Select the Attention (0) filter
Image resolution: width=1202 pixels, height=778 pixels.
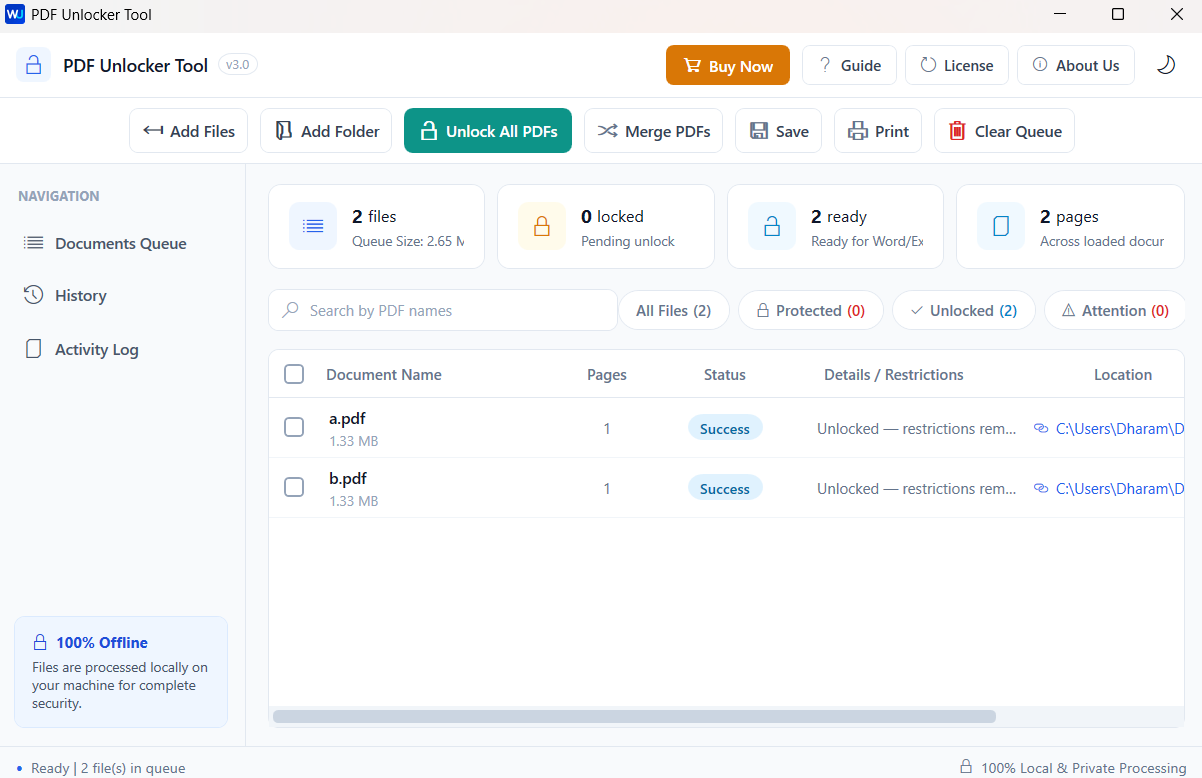pyautogui.click(x=1115, y=310)
